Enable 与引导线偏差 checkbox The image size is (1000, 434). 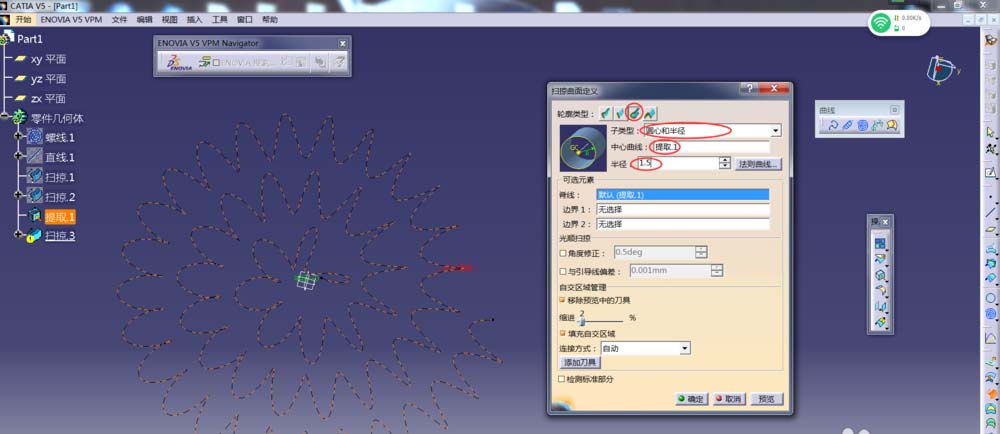(562, 271)
